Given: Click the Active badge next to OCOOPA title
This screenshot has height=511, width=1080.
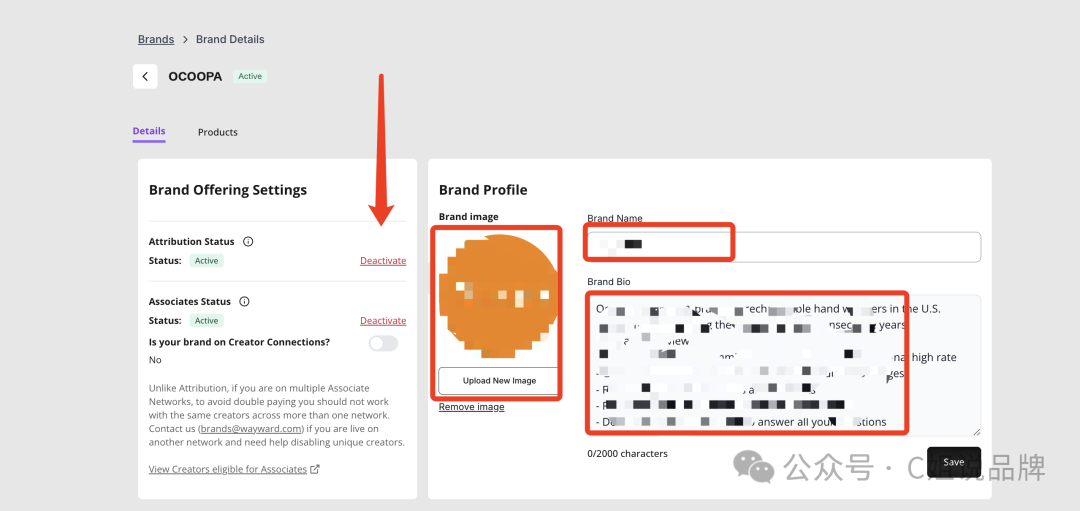Looking at the screenshot, I should point(250,76).
